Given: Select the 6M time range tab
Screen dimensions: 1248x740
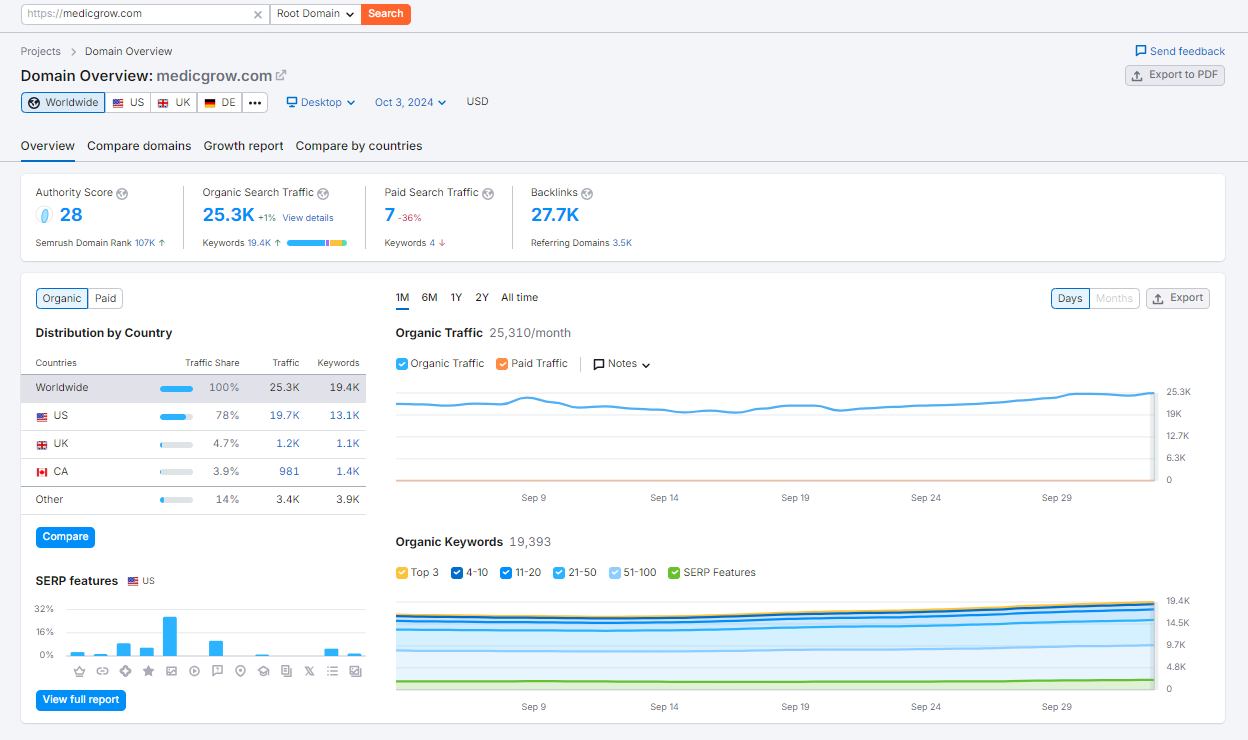Looking at the screenshot, I should pos(429,298).
